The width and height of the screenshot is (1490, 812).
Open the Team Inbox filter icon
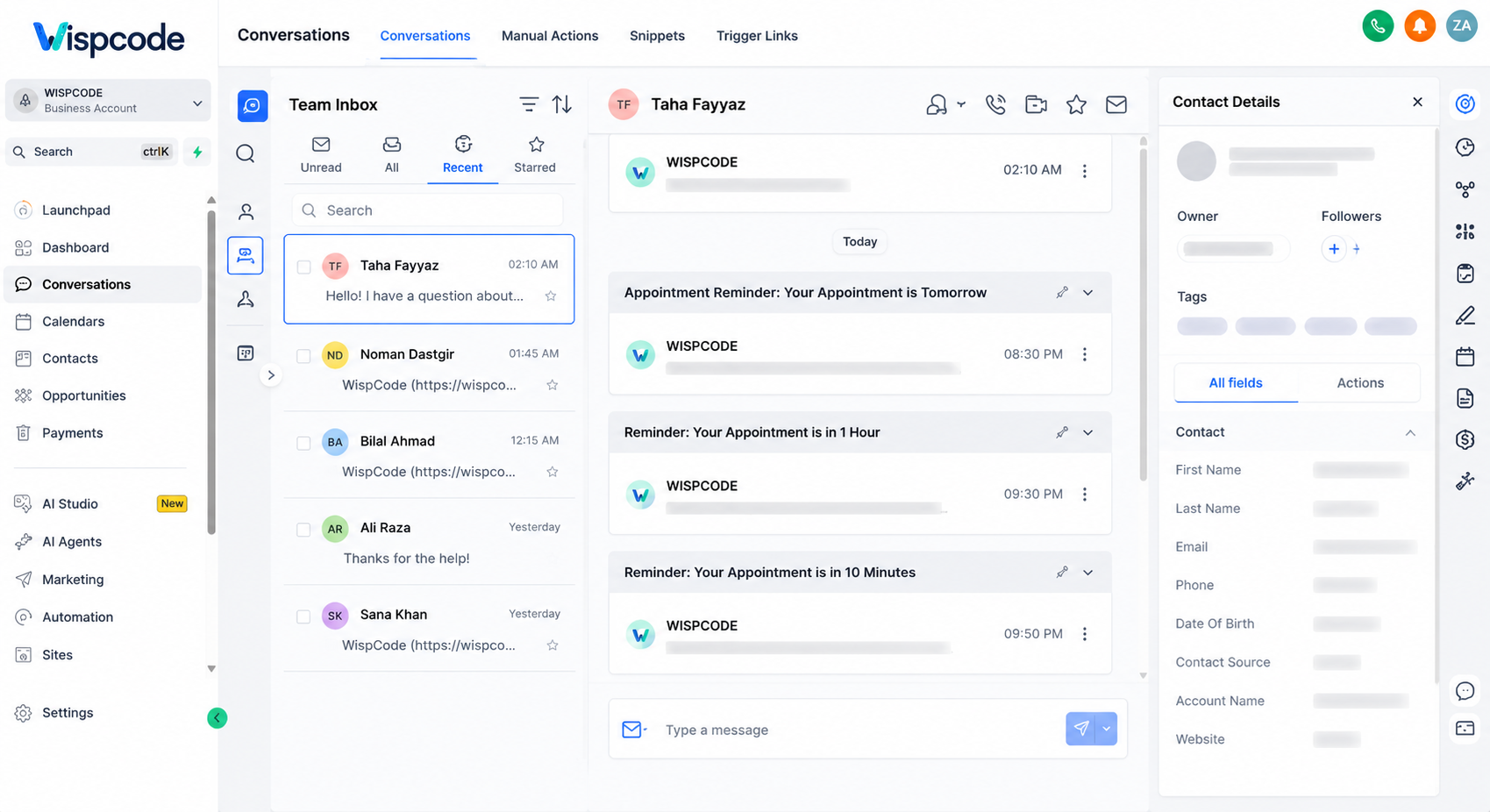(x=529, y=104)
